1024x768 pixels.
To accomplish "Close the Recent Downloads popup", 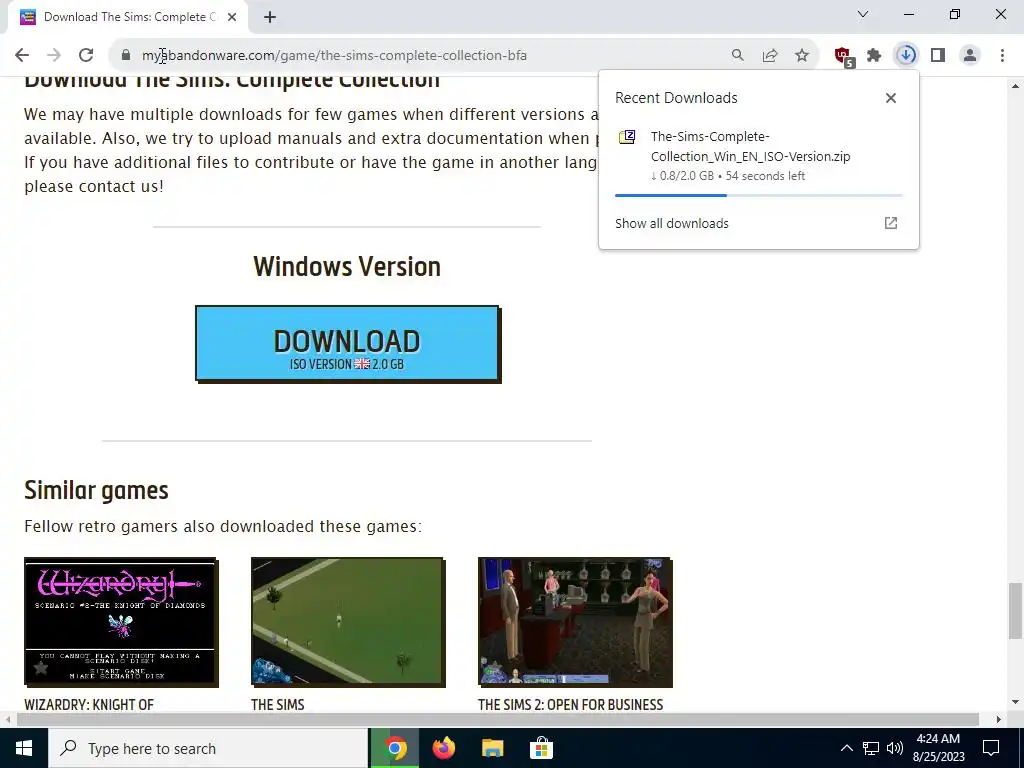I will 891,98.
